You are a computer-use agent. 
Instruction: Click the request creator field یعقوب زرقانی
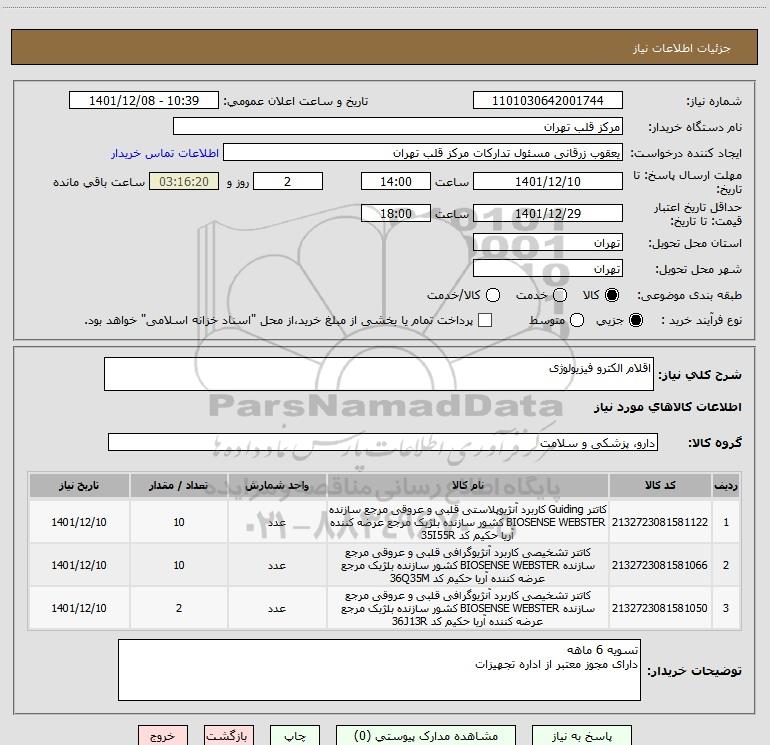423,153
